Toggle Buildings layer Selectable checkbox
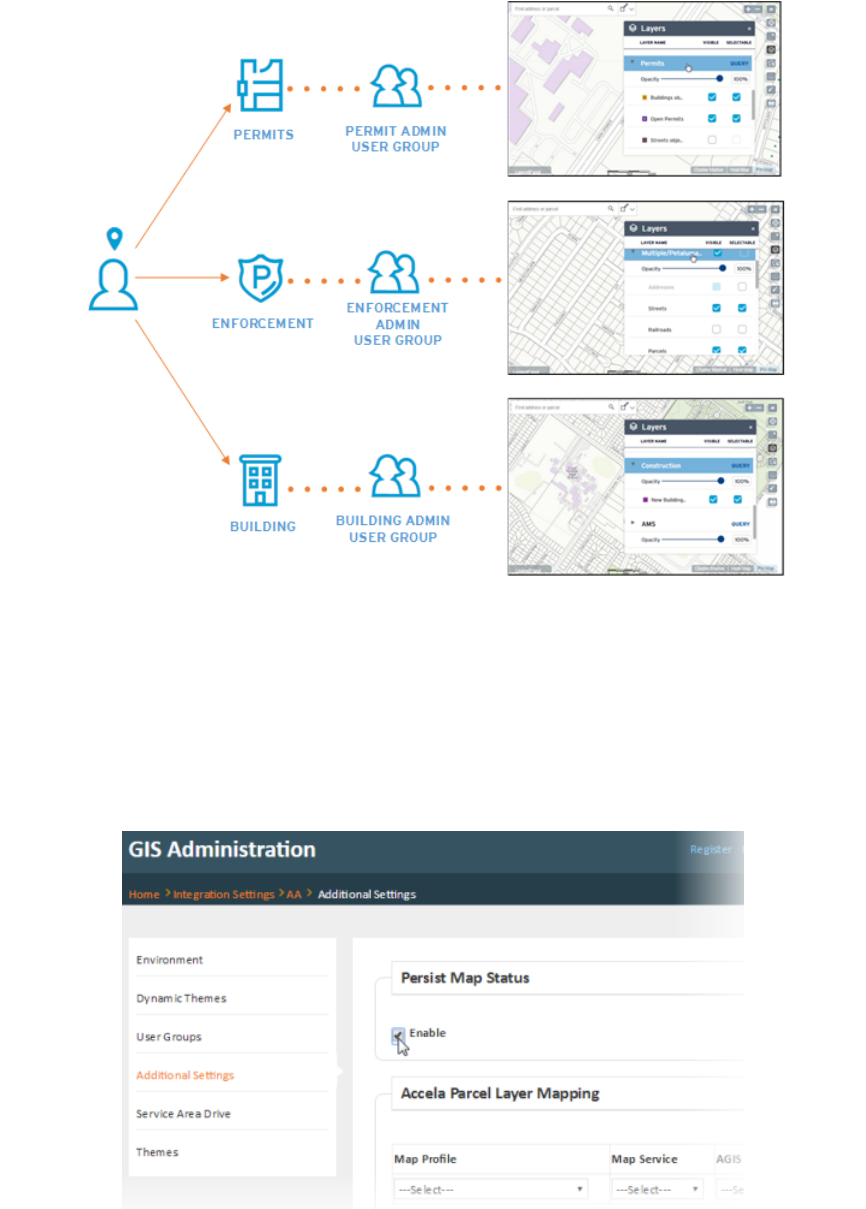Screen dimensions: 866x1209 737,97
